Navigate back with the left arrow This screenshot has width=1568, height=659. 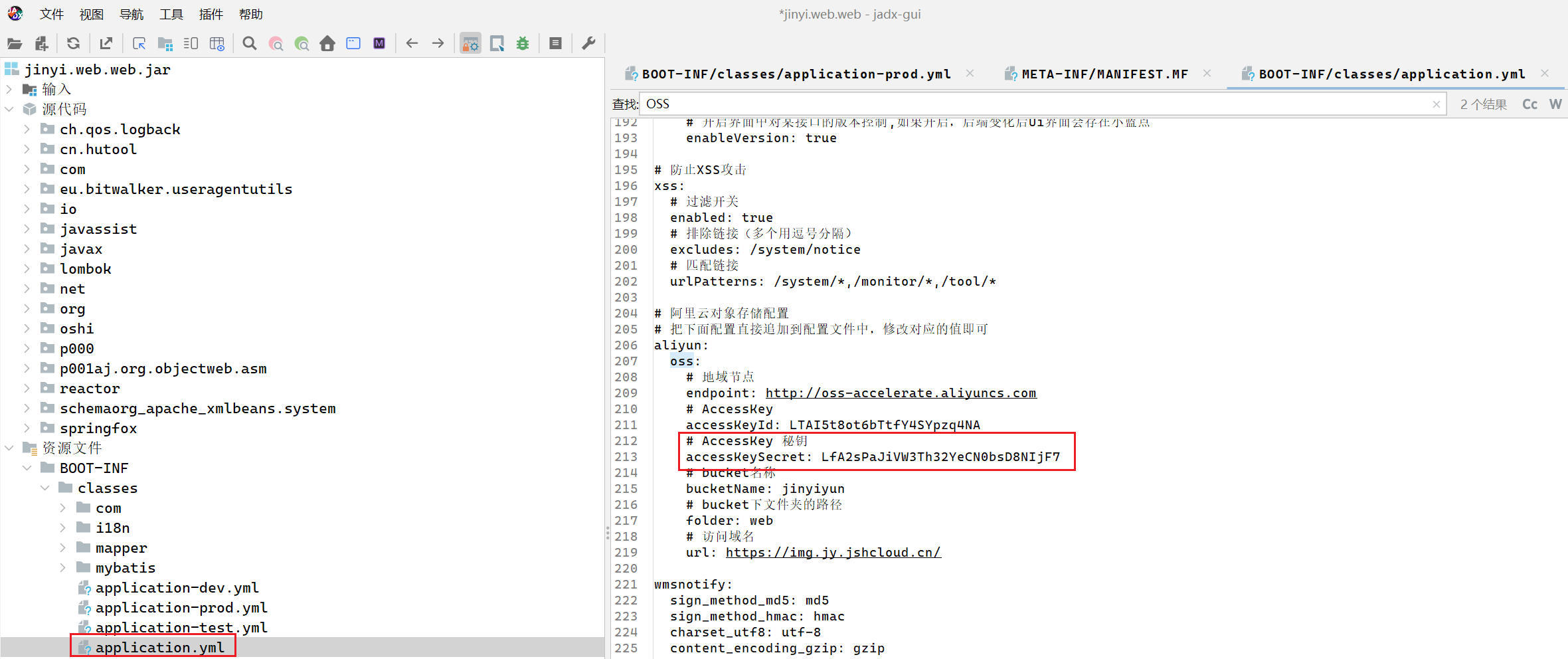(412, 44)
